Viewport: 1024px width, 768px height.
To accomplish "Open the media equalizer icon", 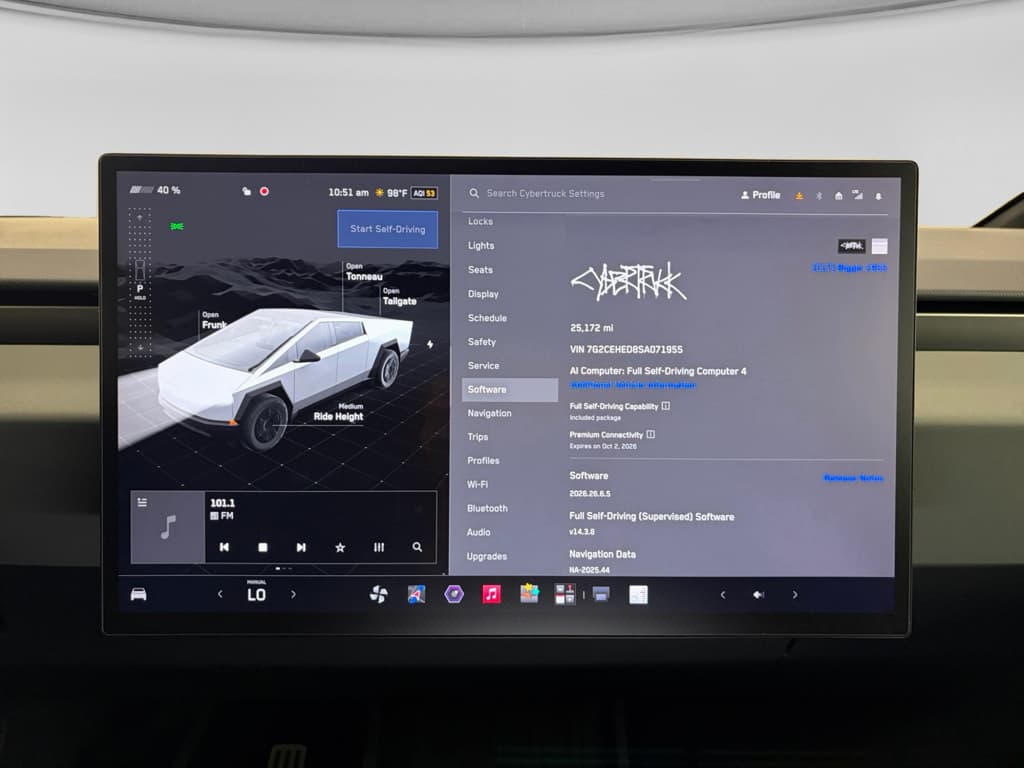I will [379, 547].
